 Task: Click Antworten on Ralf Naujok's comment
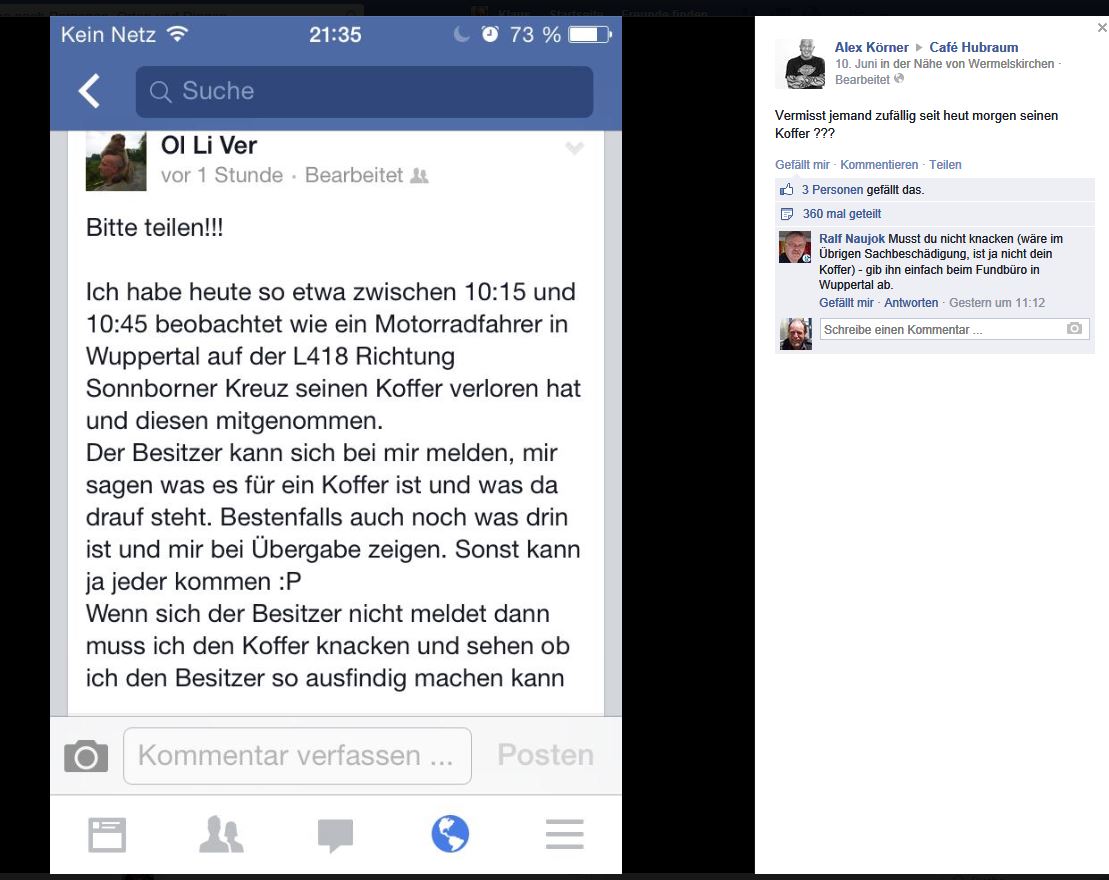coord(911,303)
